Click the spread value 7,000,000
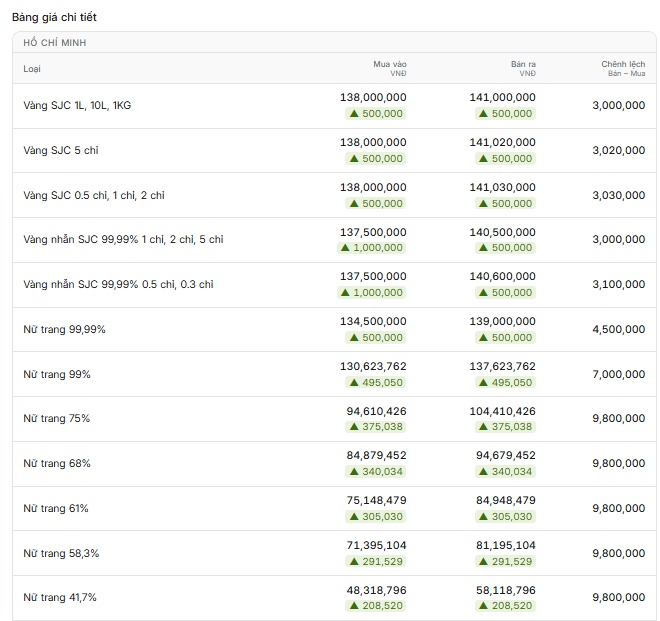 pyautogui.click(x=619, y=374)
